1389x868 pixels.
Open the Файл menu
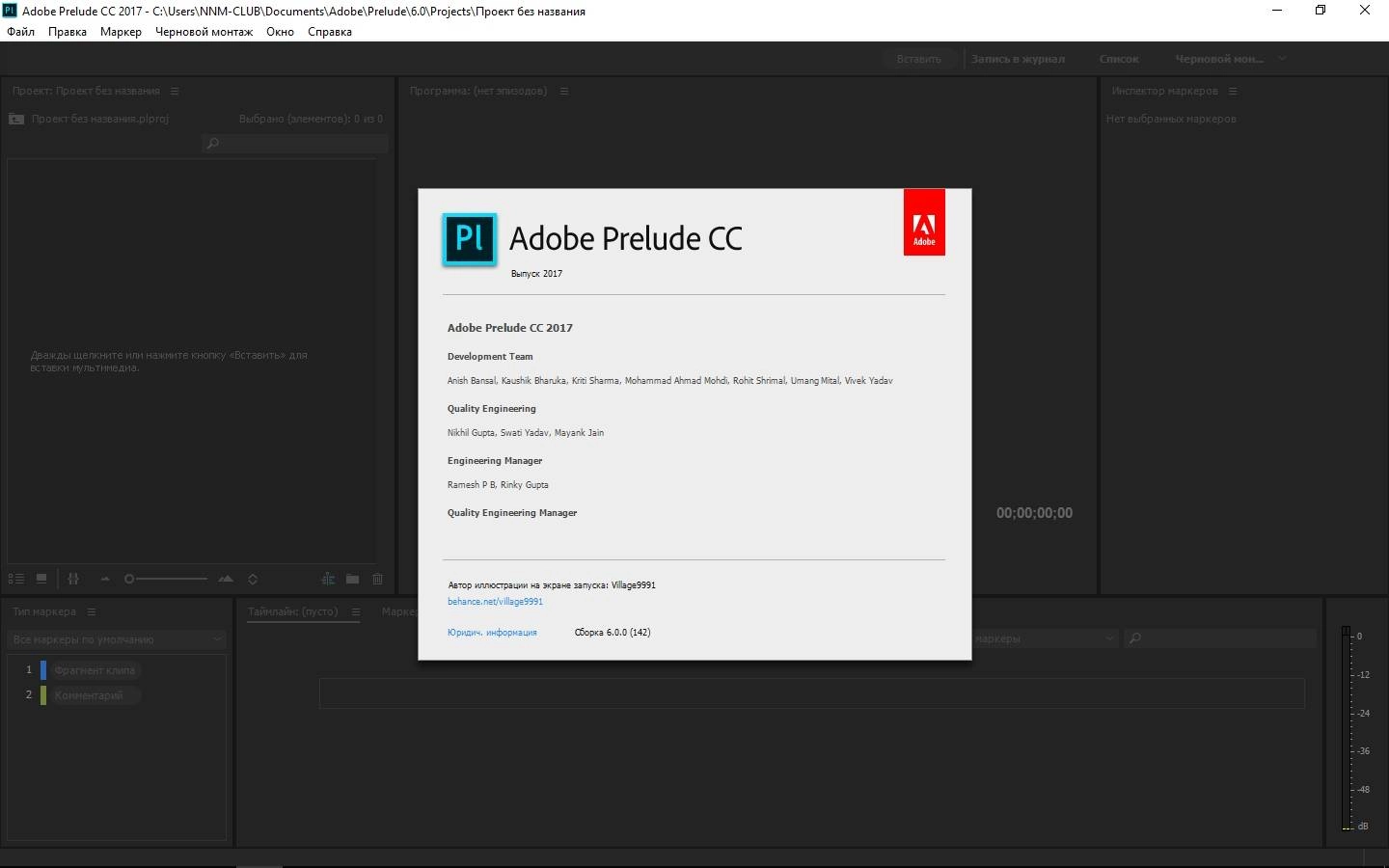(20, 32)
